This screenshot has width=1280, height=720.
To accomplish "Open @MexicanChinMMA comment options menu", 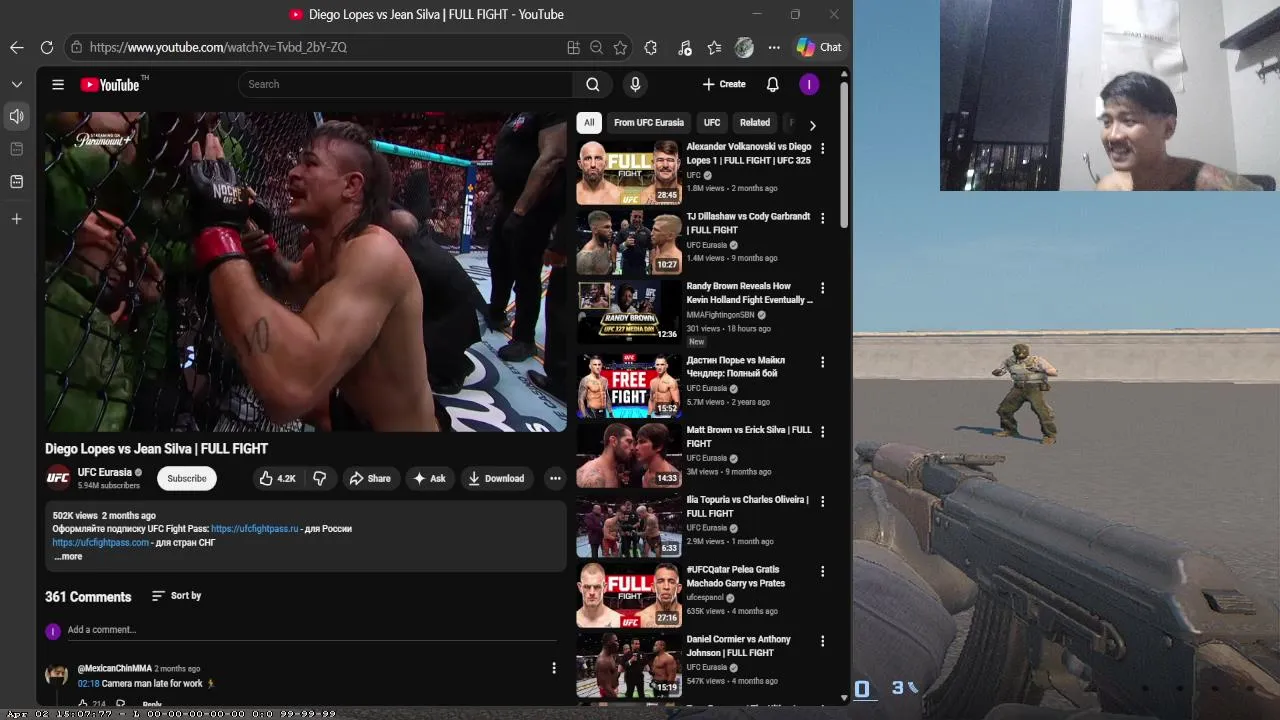I will pyautogui.click(x=554, y=668).
